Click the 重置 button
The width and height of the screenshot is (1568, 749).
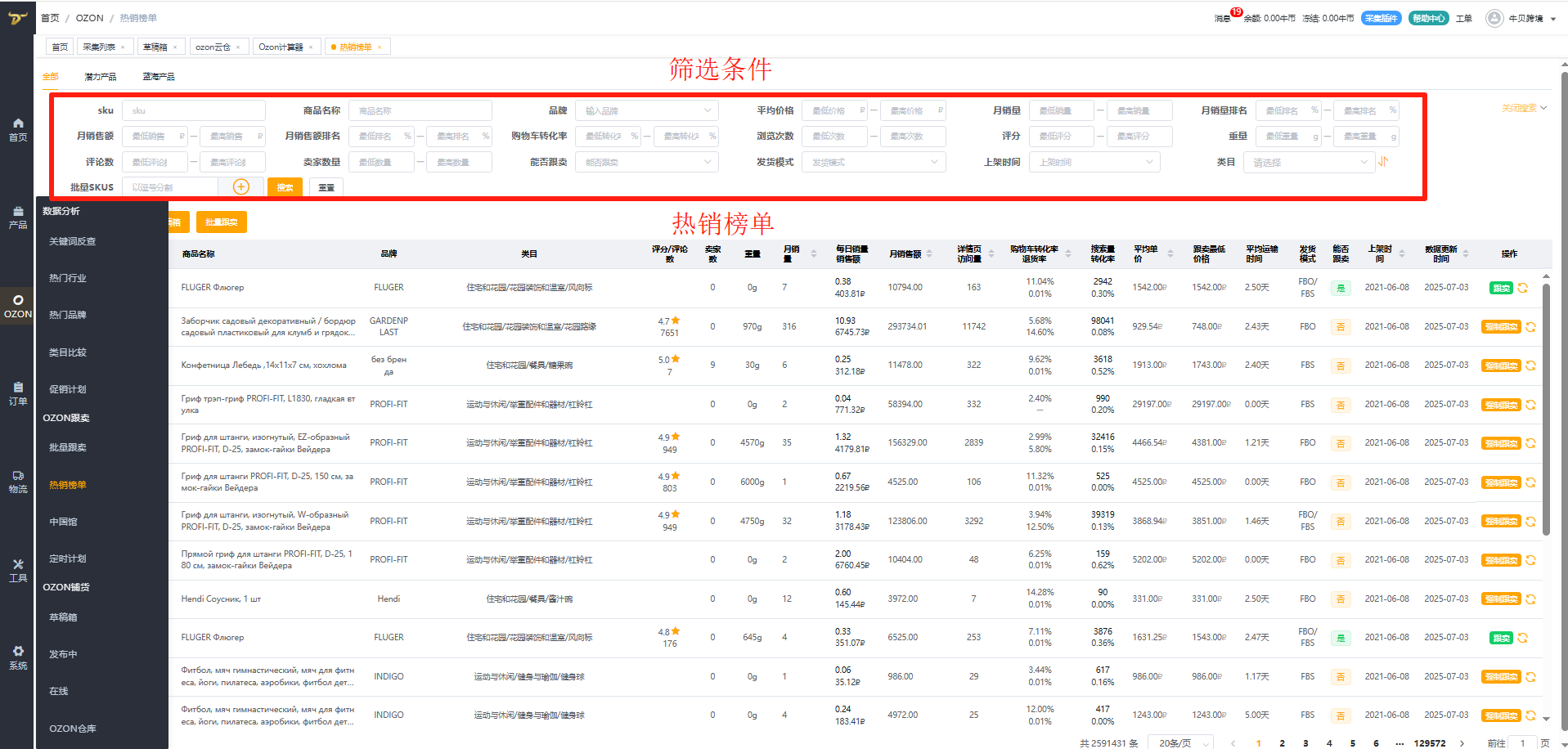326,187
